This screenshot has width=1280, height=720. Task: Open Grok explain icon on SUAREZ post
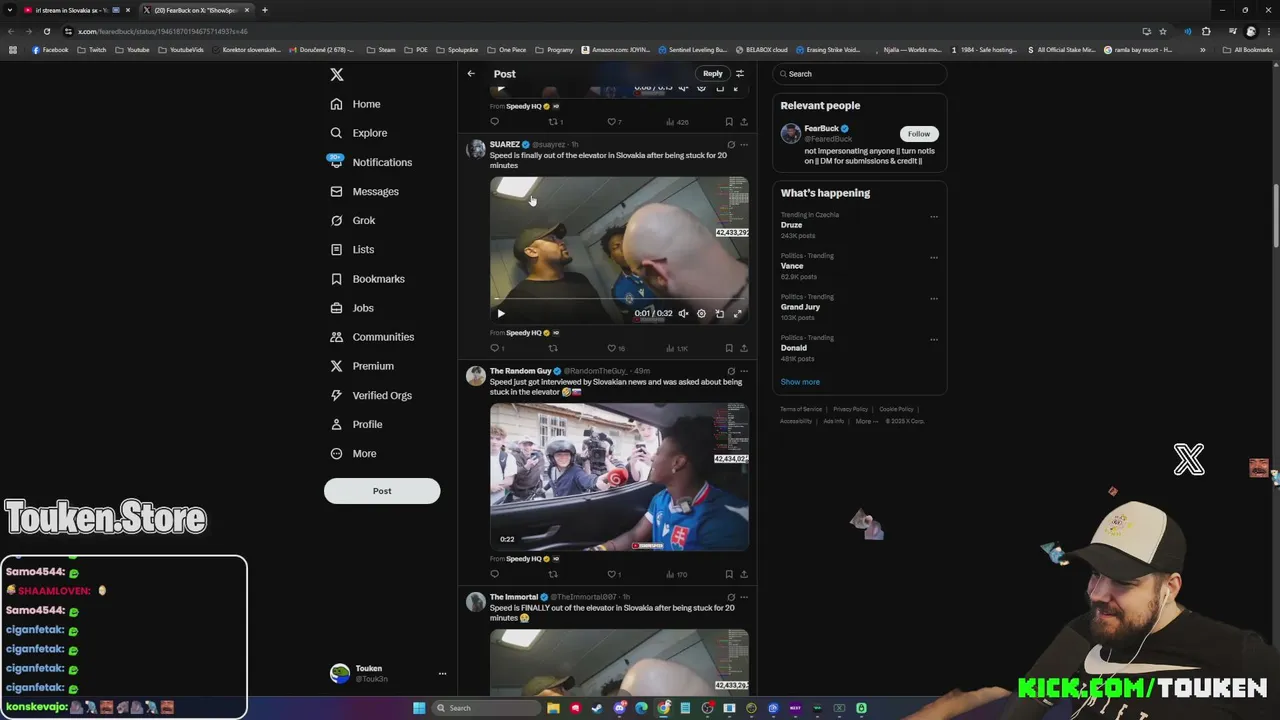click(731, 145)
